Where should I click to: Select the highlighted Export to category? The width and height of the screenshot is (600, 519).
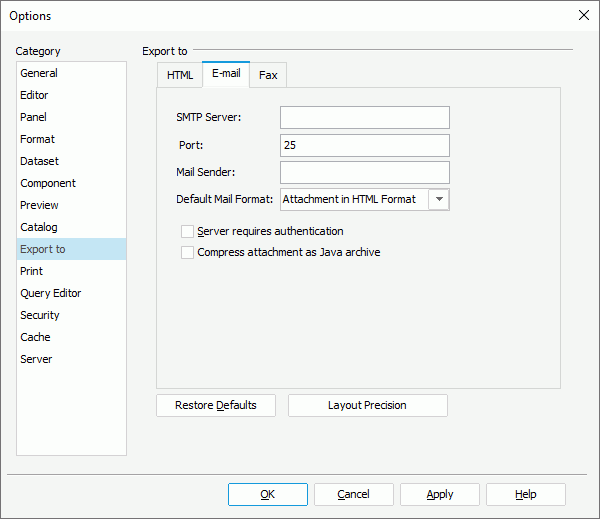[x=71, y=249]
